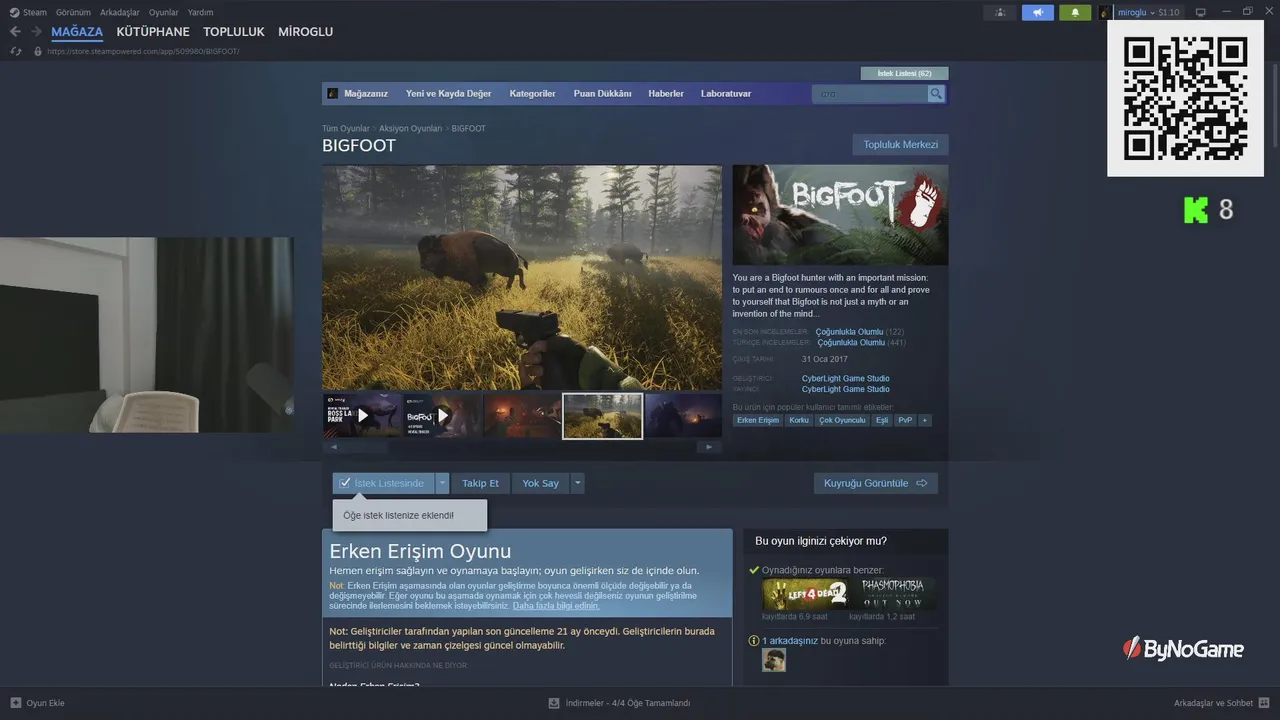Click the Steam logo menu
This screenshot has height=720, width=1280.
15,12
